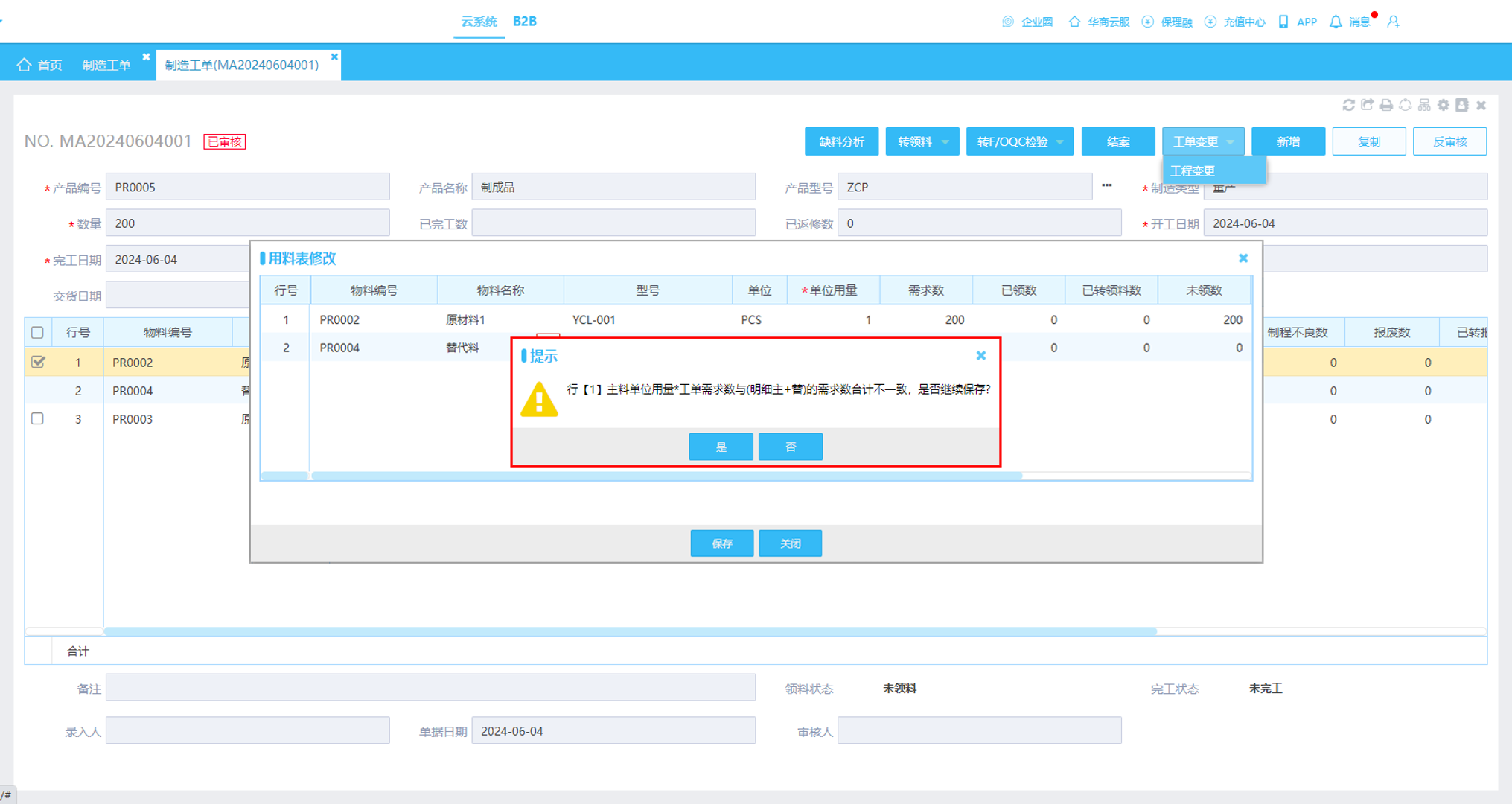
Task: Click the contact book icon
Action: tap(1462, 105)
